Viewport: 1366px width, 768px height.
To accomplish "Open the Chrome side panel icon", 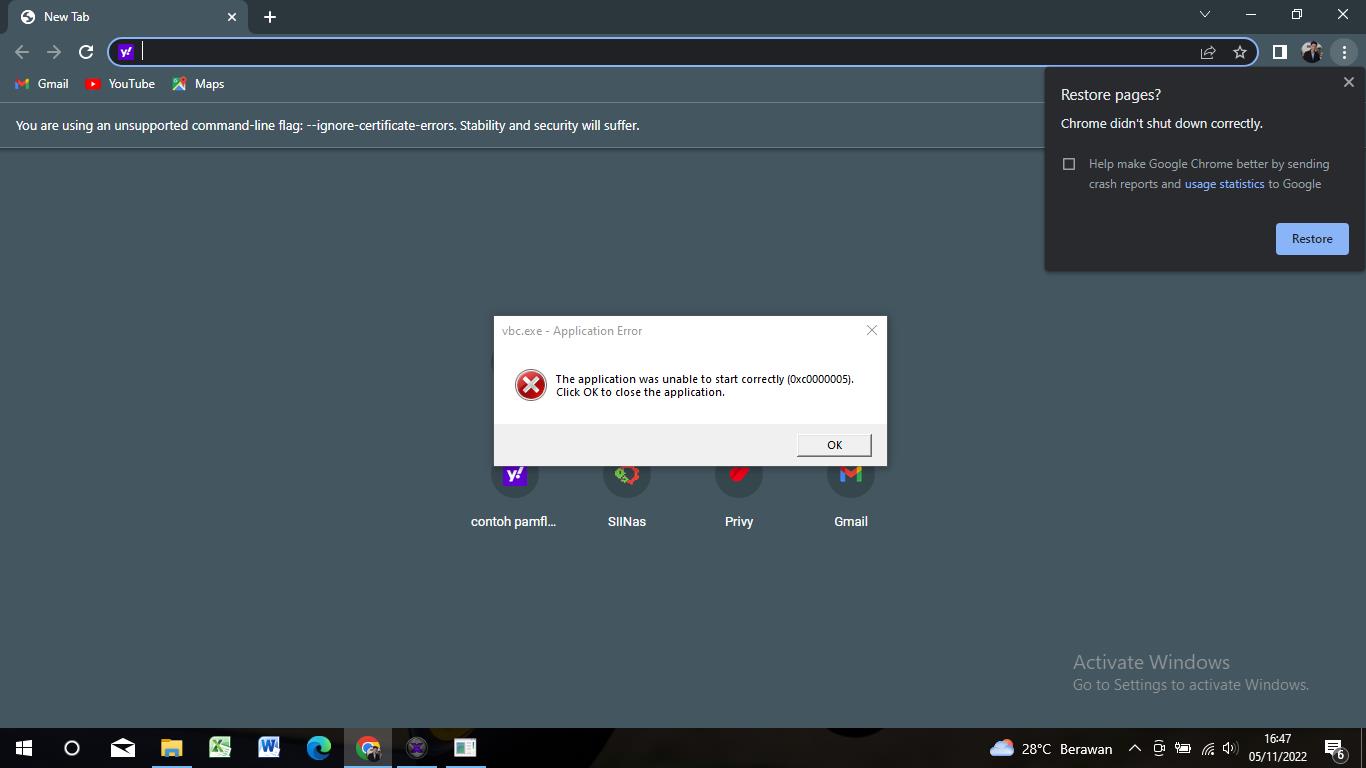I will click(x=1279, y=52).
